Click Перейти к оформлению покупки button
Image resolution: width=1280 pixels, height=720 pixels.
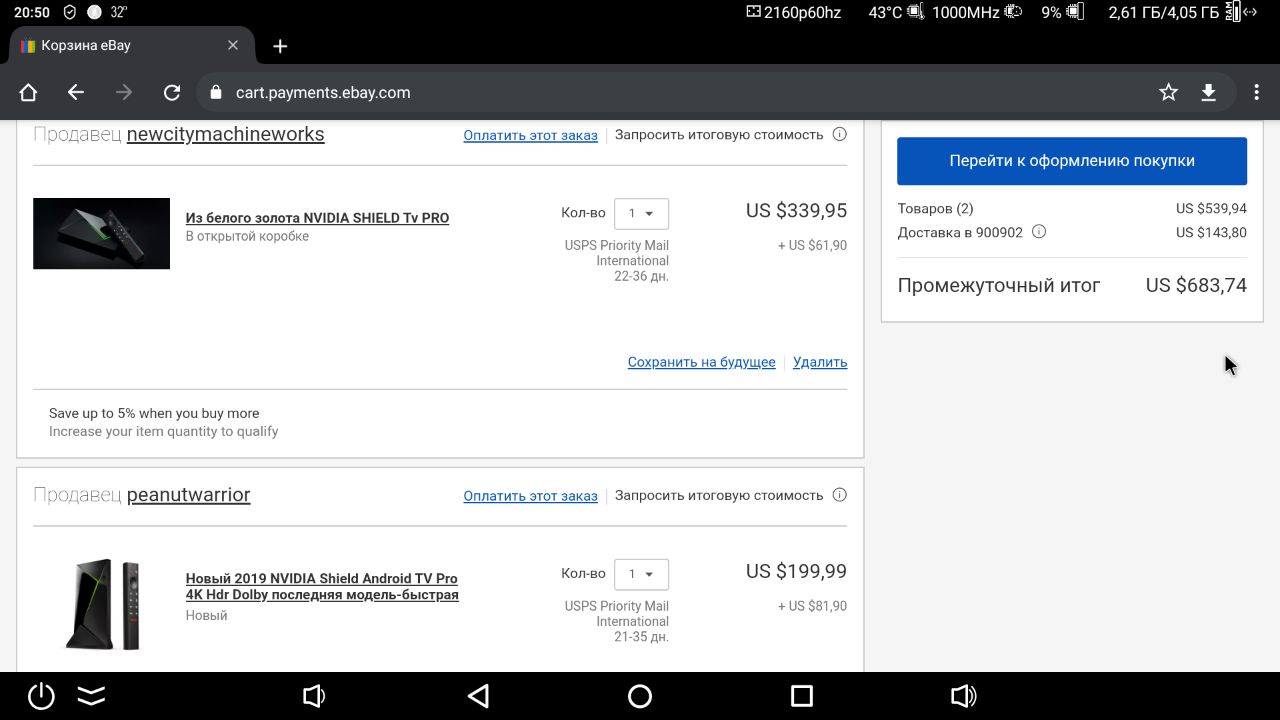coord(1072,161)
